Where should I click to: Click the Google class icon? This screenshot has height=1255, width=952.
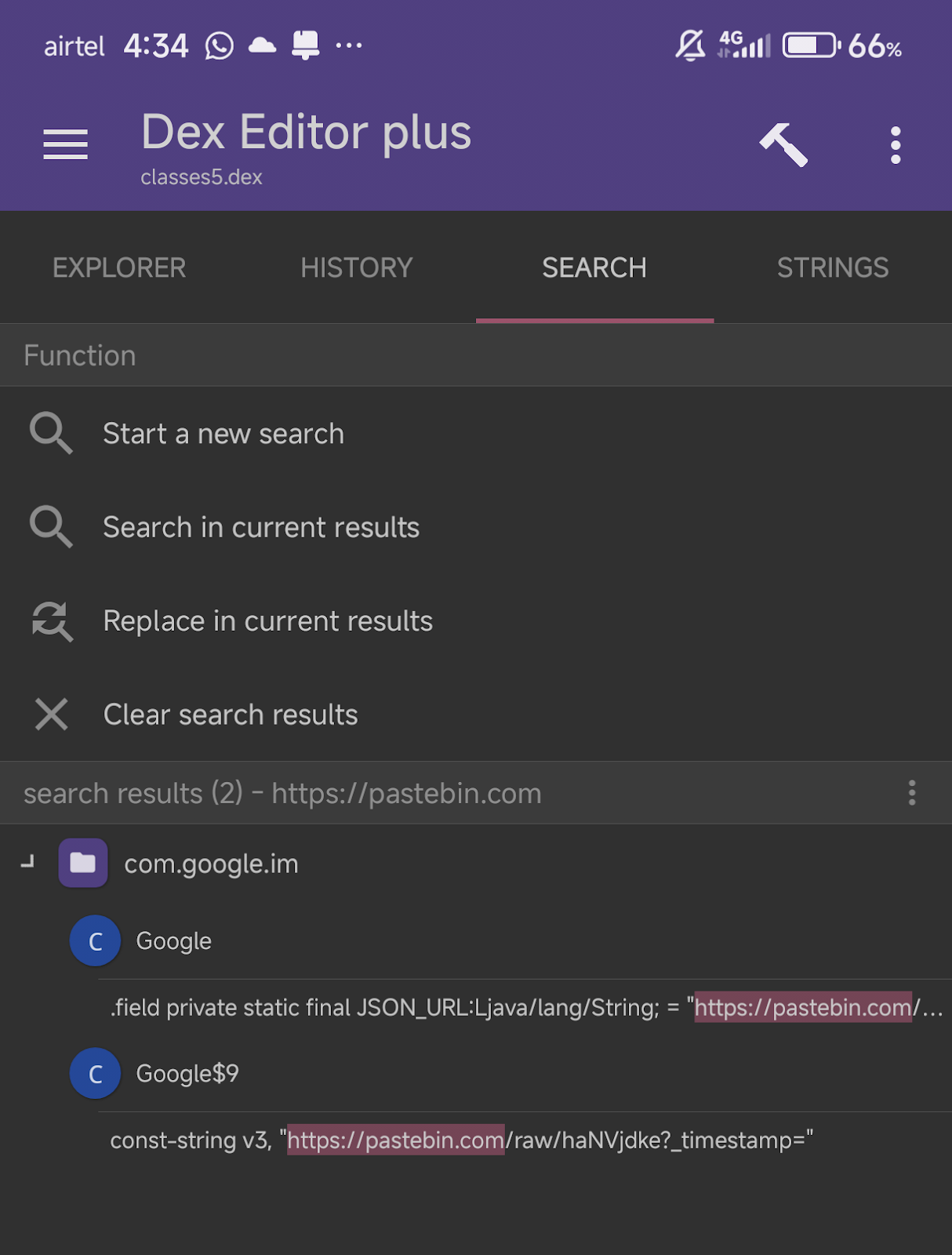pyautogui.click(x=95, y=940)
